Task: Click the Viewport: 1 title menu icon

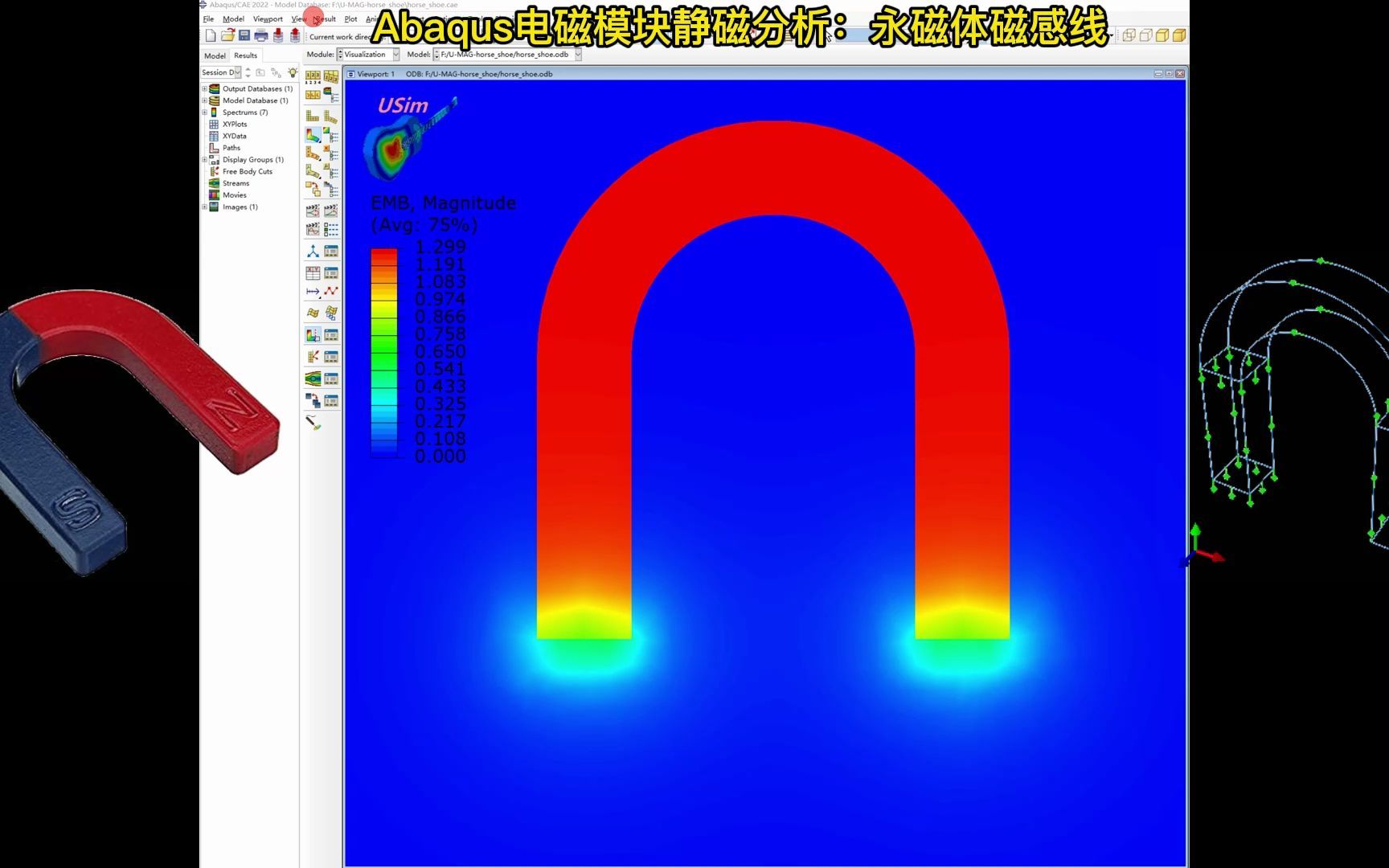Action: pos(350,74)
